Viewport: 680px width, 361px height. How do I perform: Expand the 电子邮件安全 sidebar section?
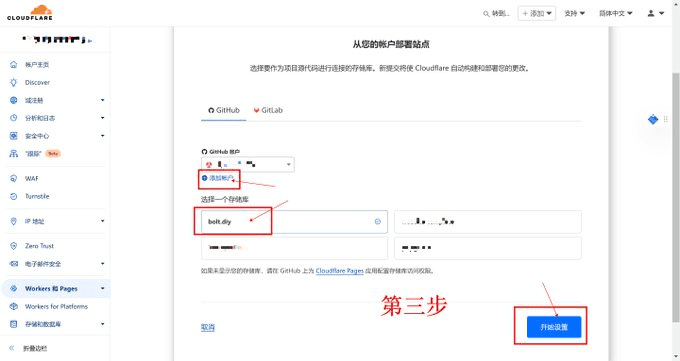coord(103,264)
